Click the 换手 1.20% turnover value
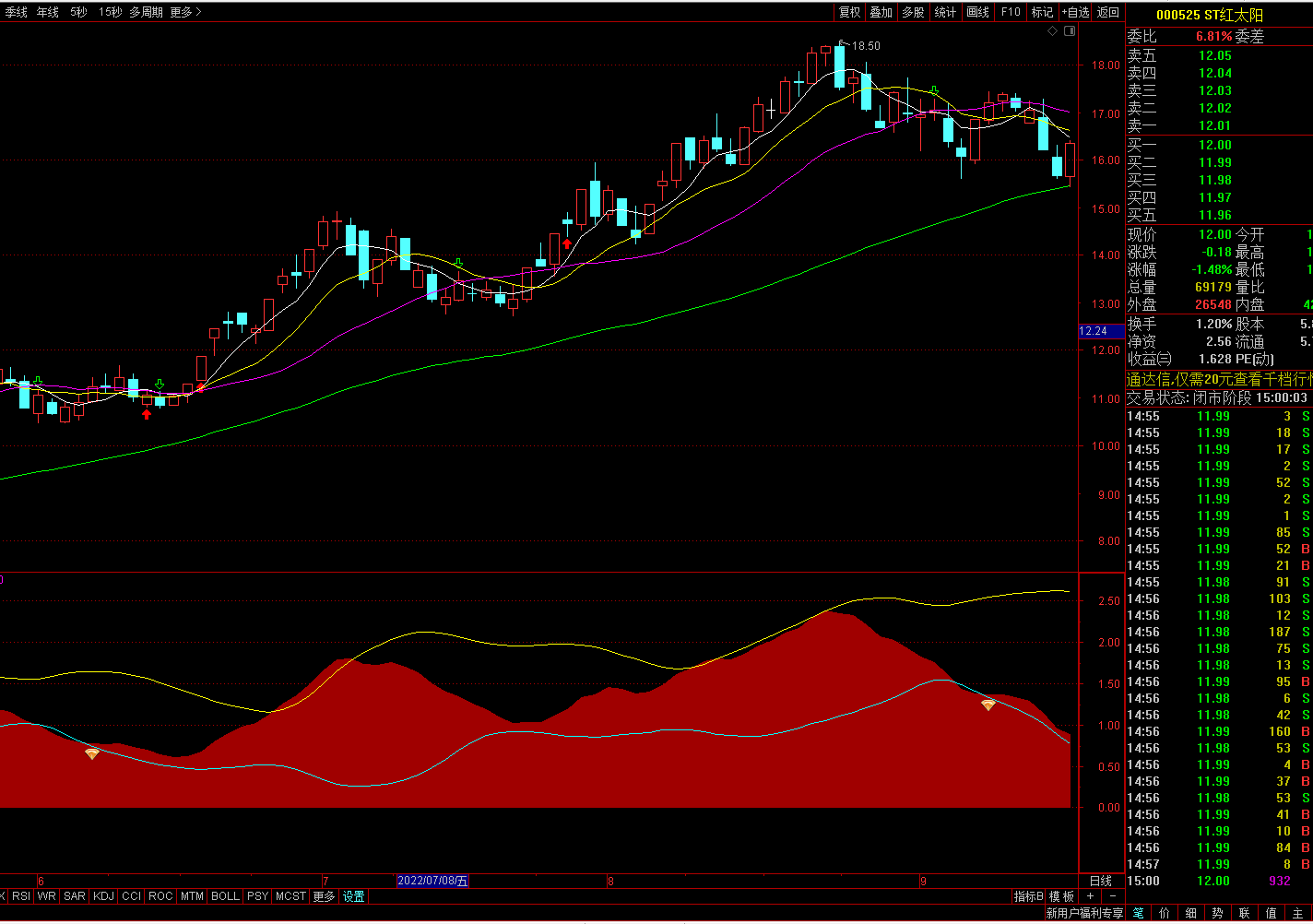This screenshot has height=924, width=1313. pos(1213,324)
